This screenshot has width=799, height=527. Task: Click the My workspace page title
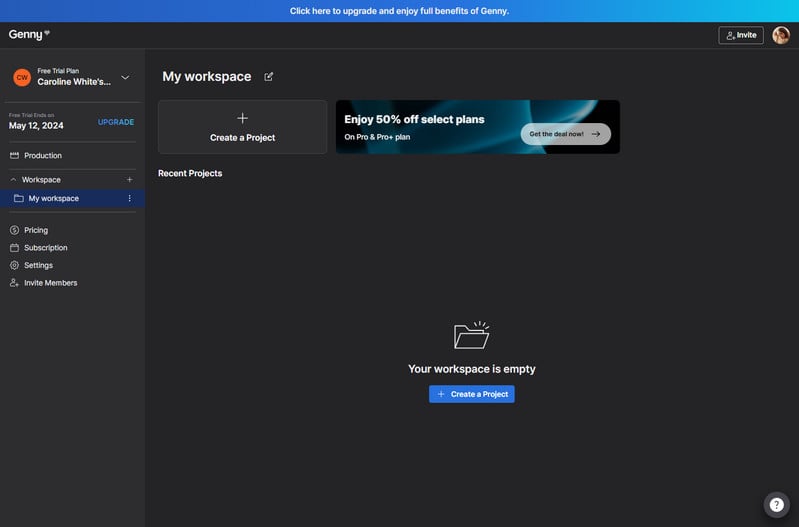207,76
